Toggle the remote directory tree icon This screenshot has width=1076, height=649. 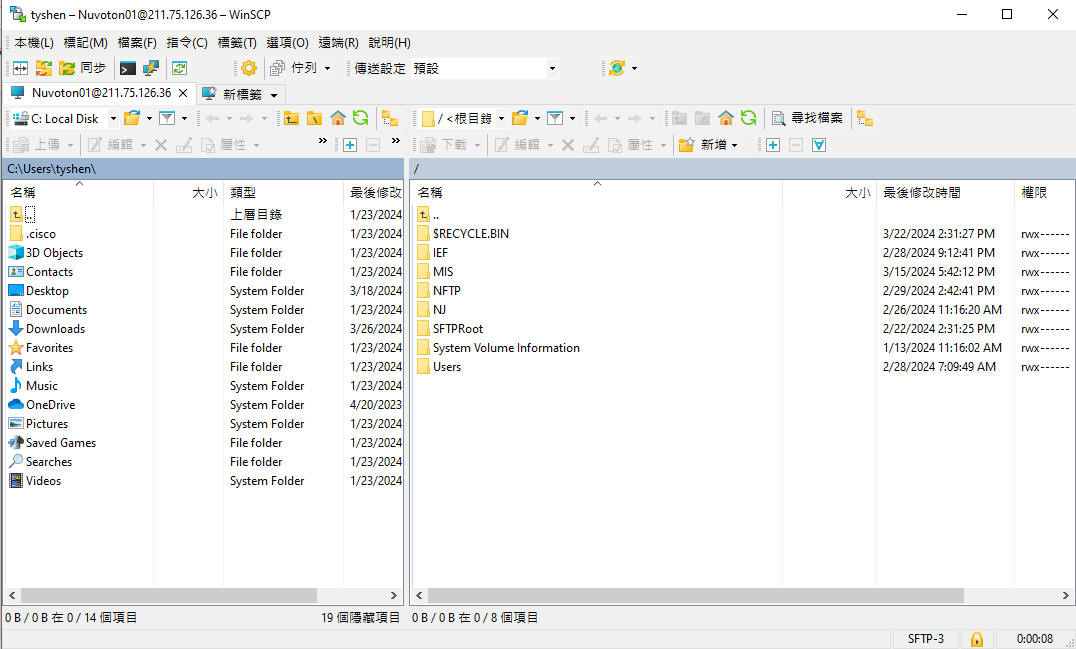click(865, 118)
